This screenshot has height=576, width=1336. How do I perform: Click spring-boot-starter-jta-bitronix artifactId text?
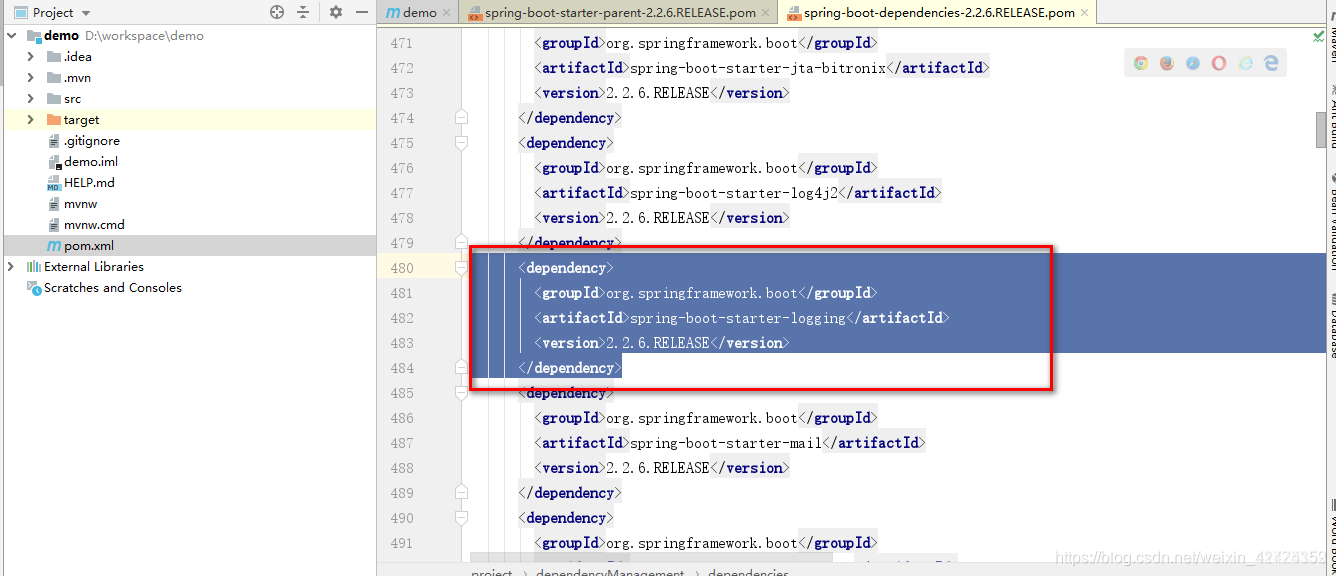(x=758, y=68)
